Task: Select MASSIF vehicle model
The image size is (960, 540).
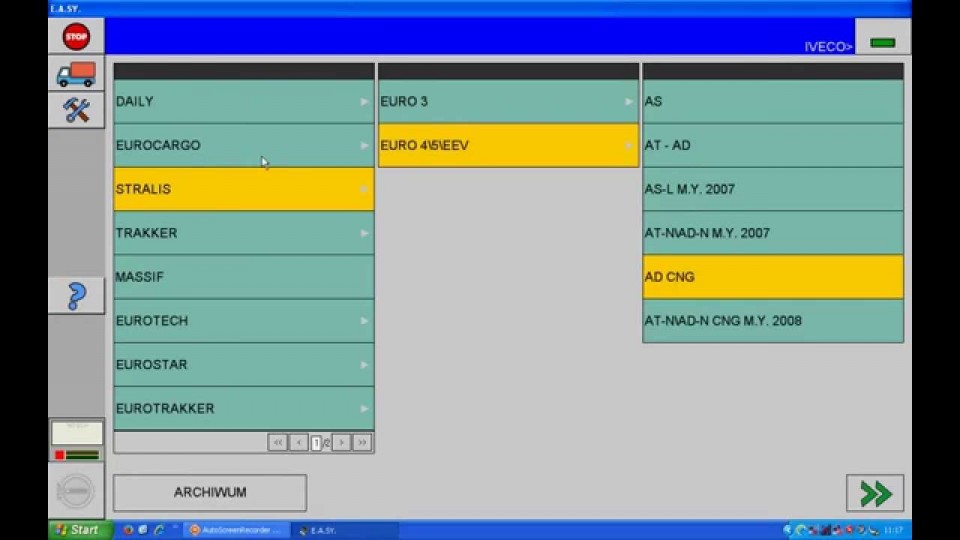Action: [x=244, y=277]
